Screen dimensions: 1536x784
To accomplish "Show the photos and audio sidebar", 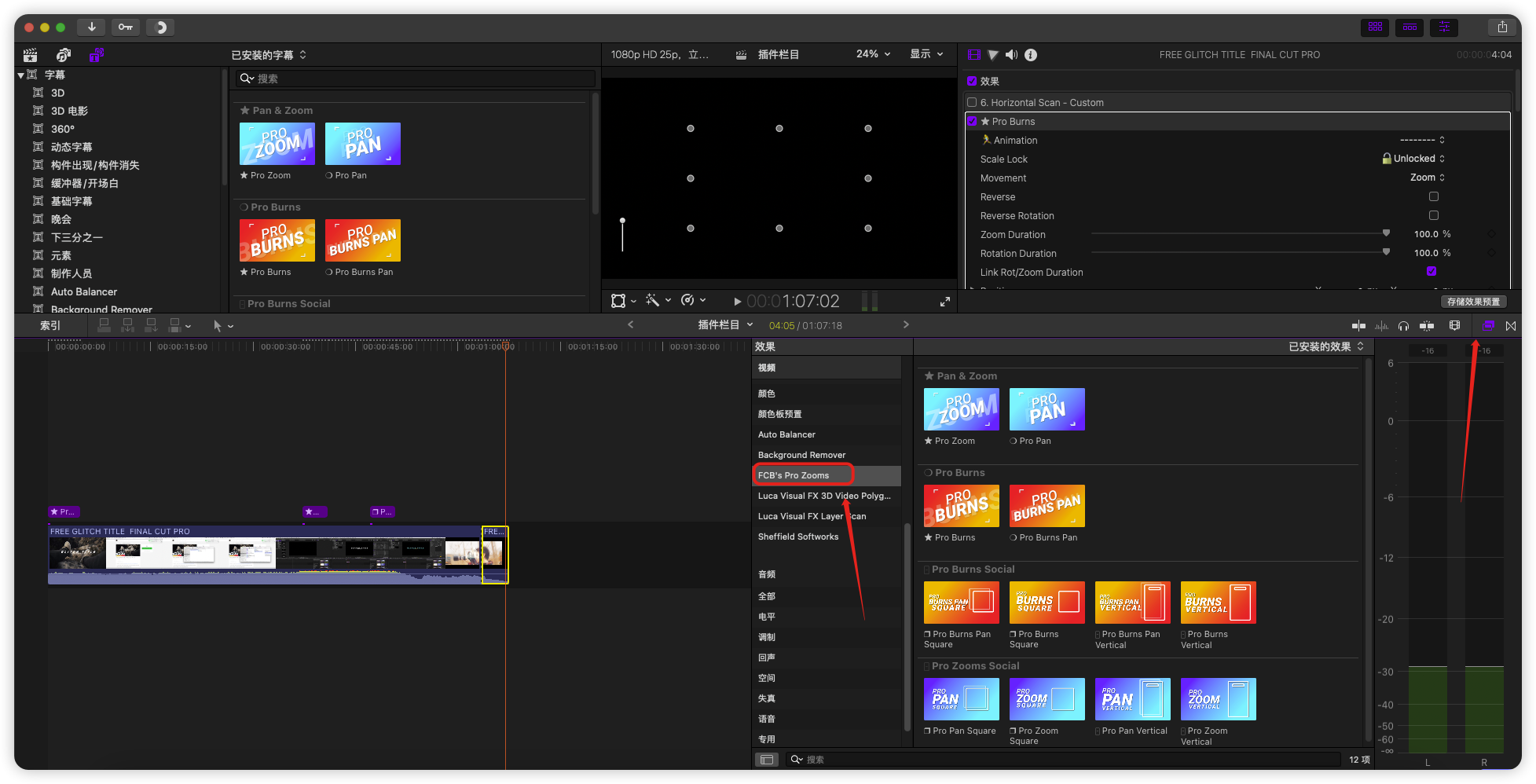I will pos(64,55).
